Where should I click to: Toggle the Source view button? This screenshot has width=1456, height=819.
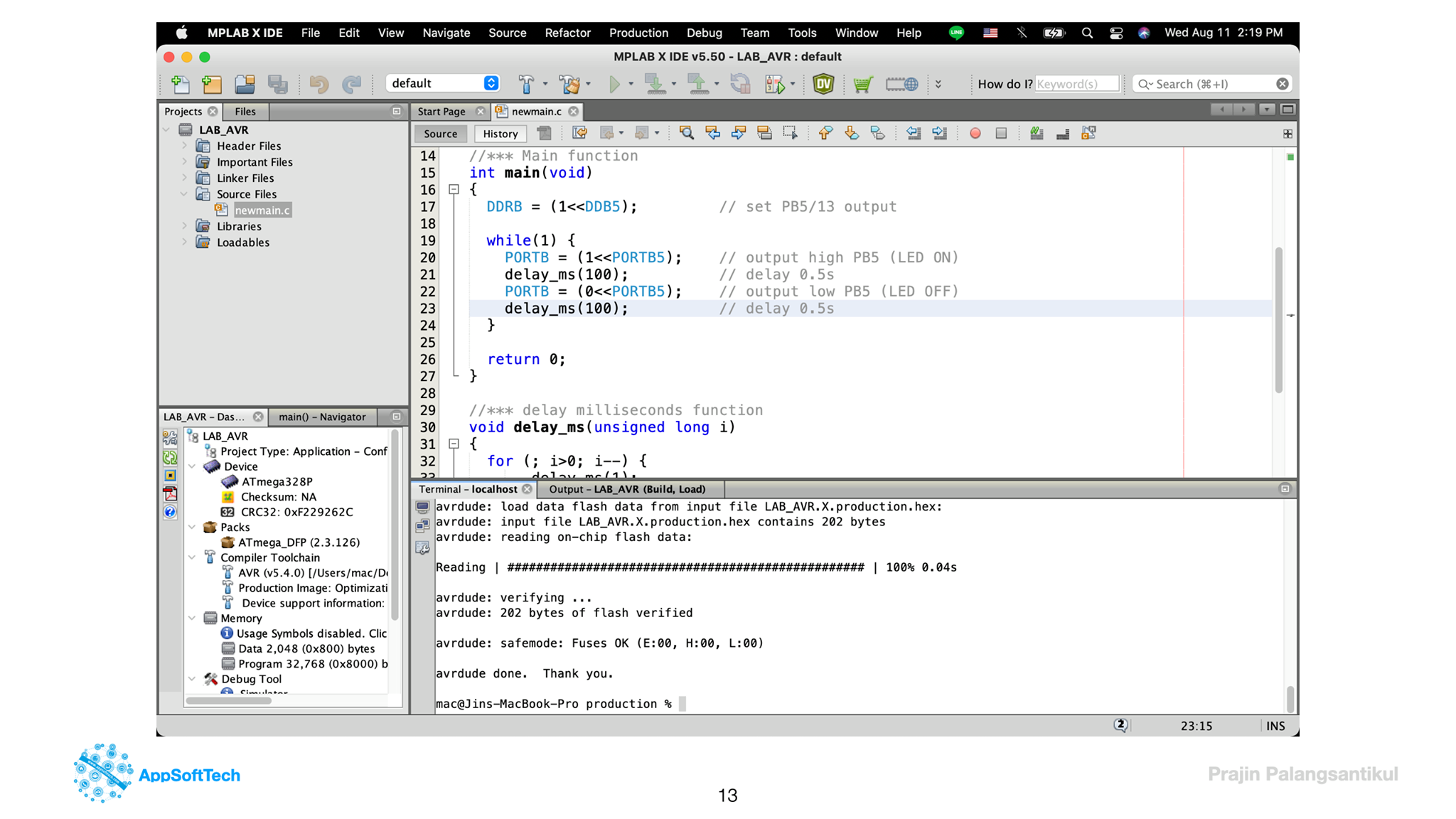coord(440,134)
